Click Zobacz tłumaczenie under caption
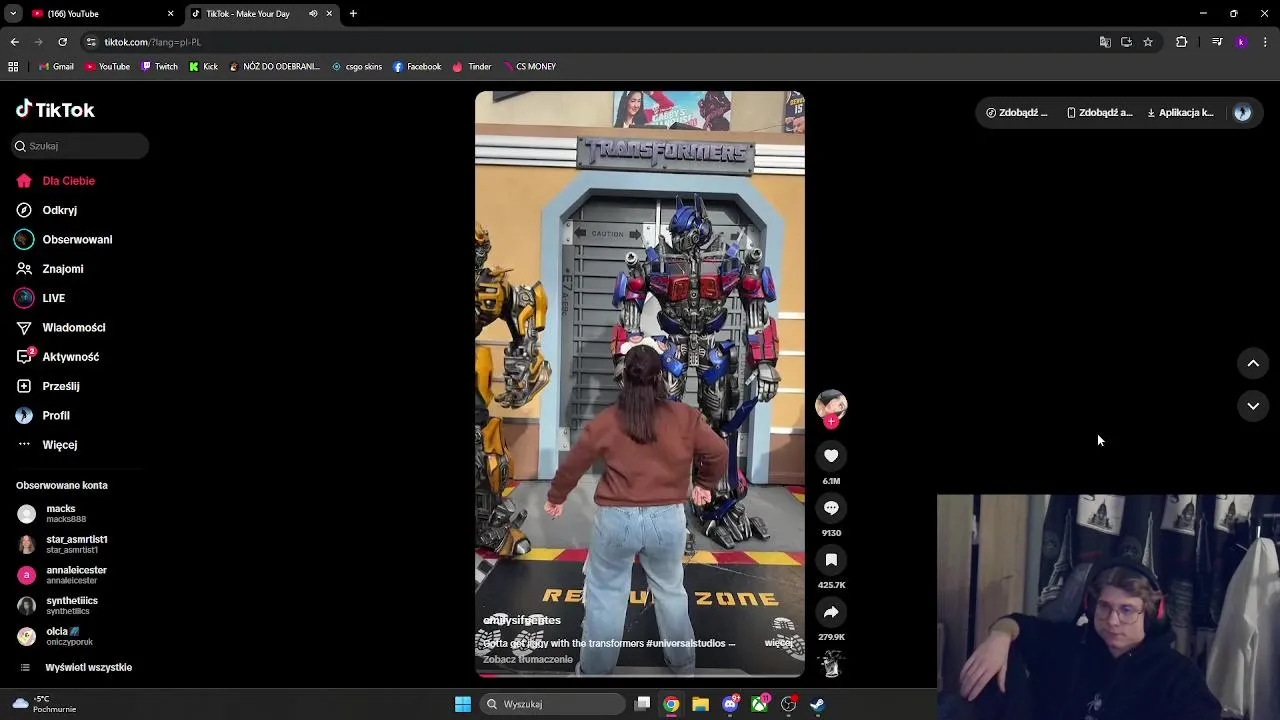The width and height of the screenshot is (1280, 720). point(528,659)
